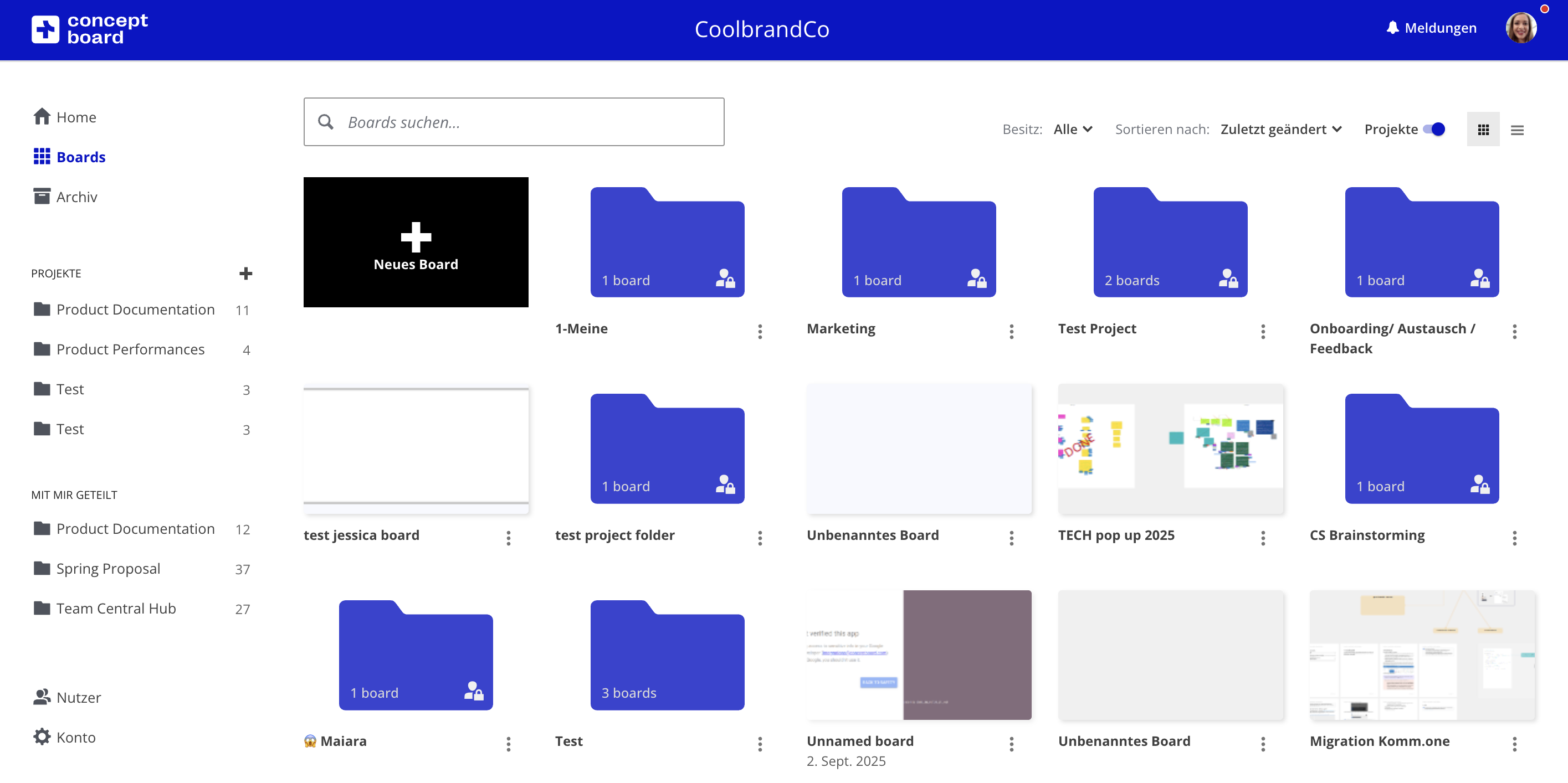
Task: Click the Conceptboard logo
Action: click(89, 29)
